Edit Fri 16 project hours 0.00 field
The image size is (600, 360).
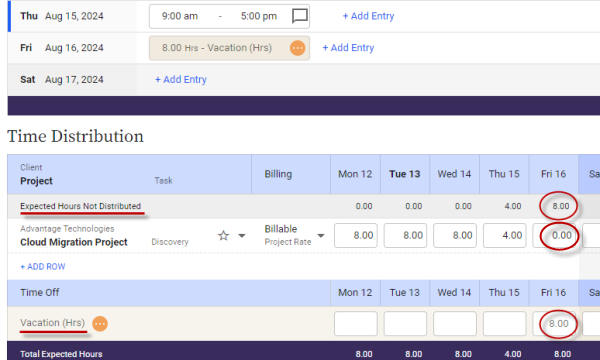pos(554,235)
